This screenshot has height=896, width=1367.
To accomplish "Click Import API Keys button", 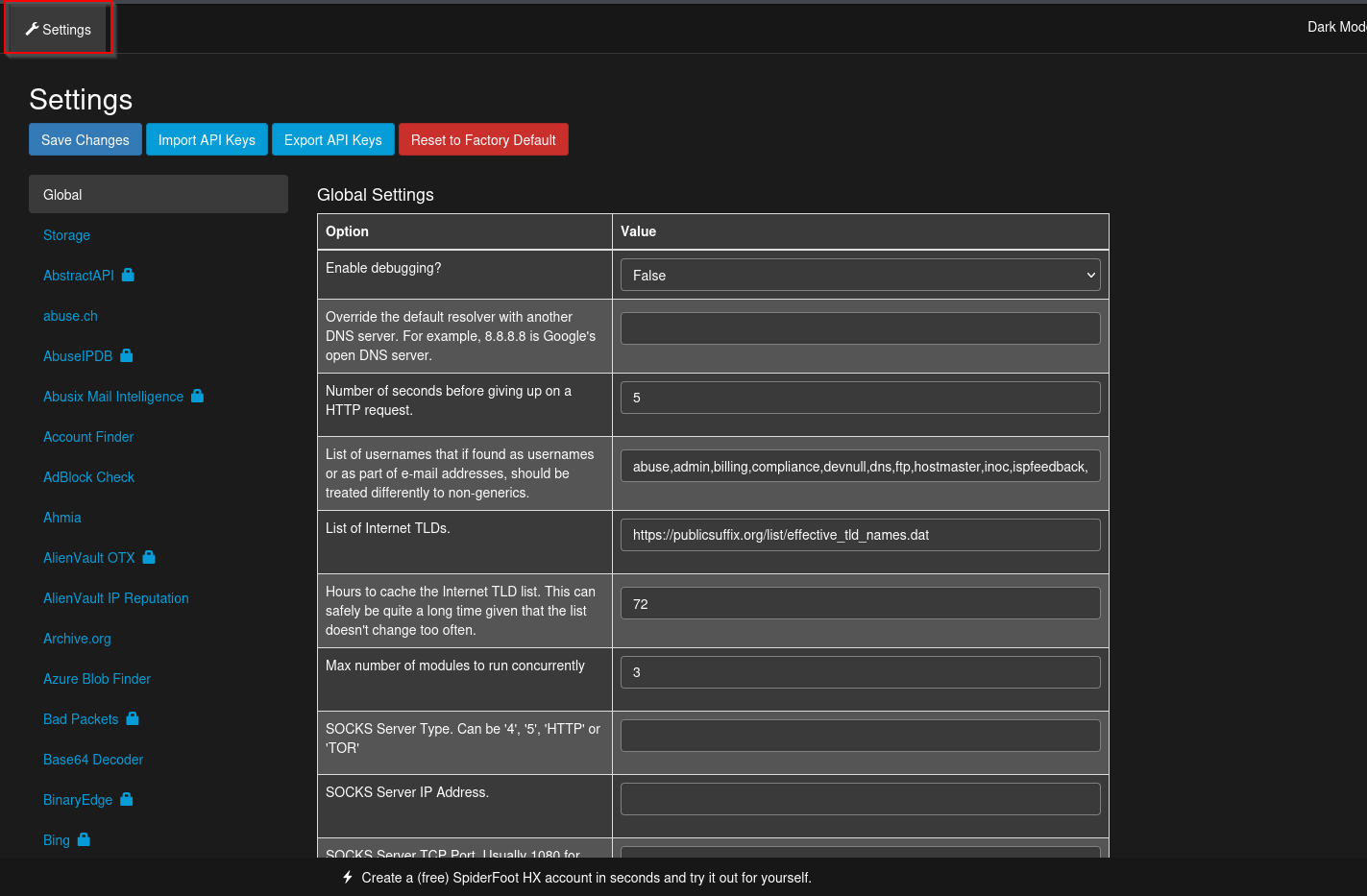I will coord(207,139).
